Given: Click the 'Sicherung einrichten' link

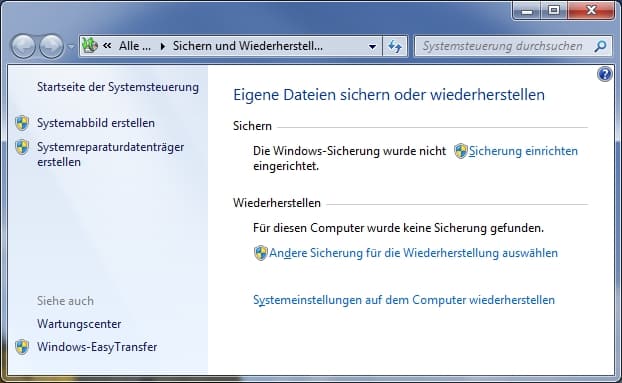Looking at the screenshot, I should point(523,151).
